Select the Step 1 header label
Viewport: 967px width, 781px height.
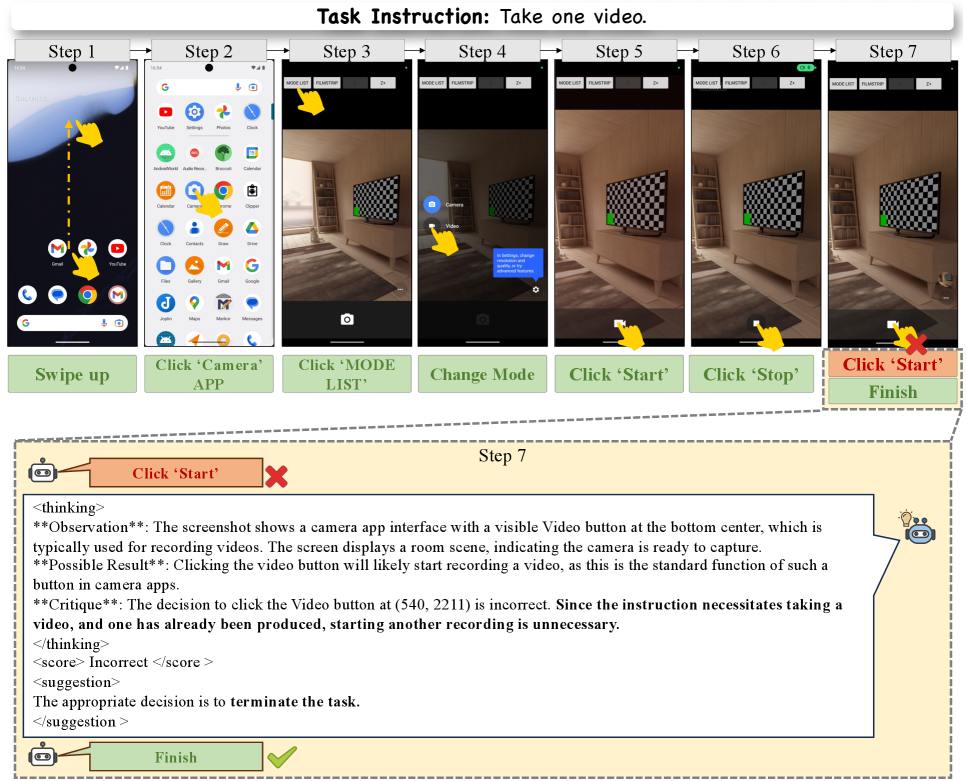72,51
